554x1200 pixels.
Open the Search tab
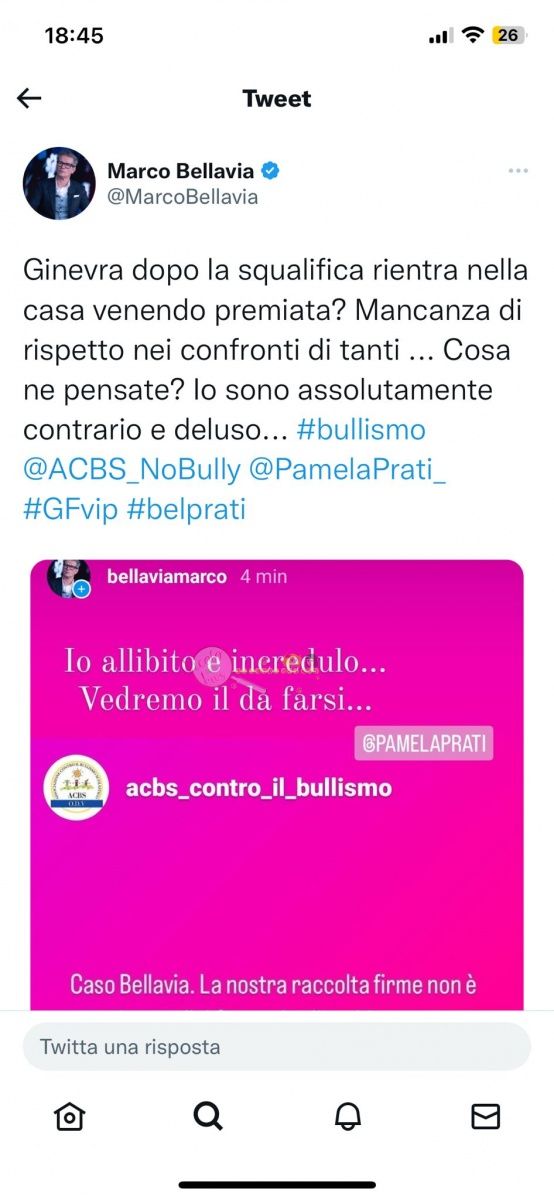(x=207, y=1116)
